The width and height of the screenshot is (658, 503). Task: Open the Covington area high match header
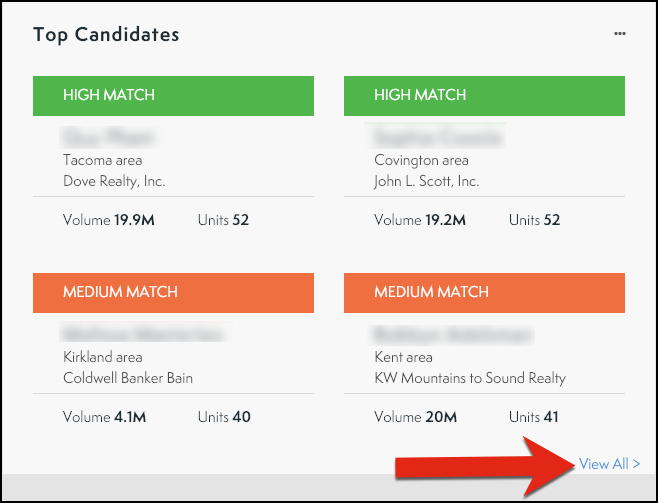click(x=484, y=95)
